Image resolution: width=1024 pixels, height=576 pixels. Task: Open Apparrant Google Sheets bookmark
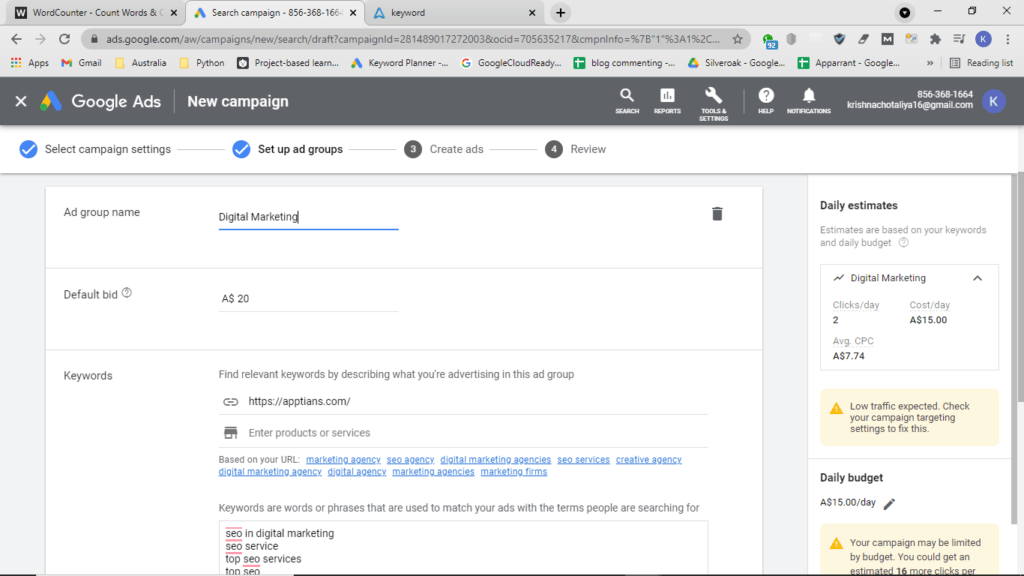(848, 63)
